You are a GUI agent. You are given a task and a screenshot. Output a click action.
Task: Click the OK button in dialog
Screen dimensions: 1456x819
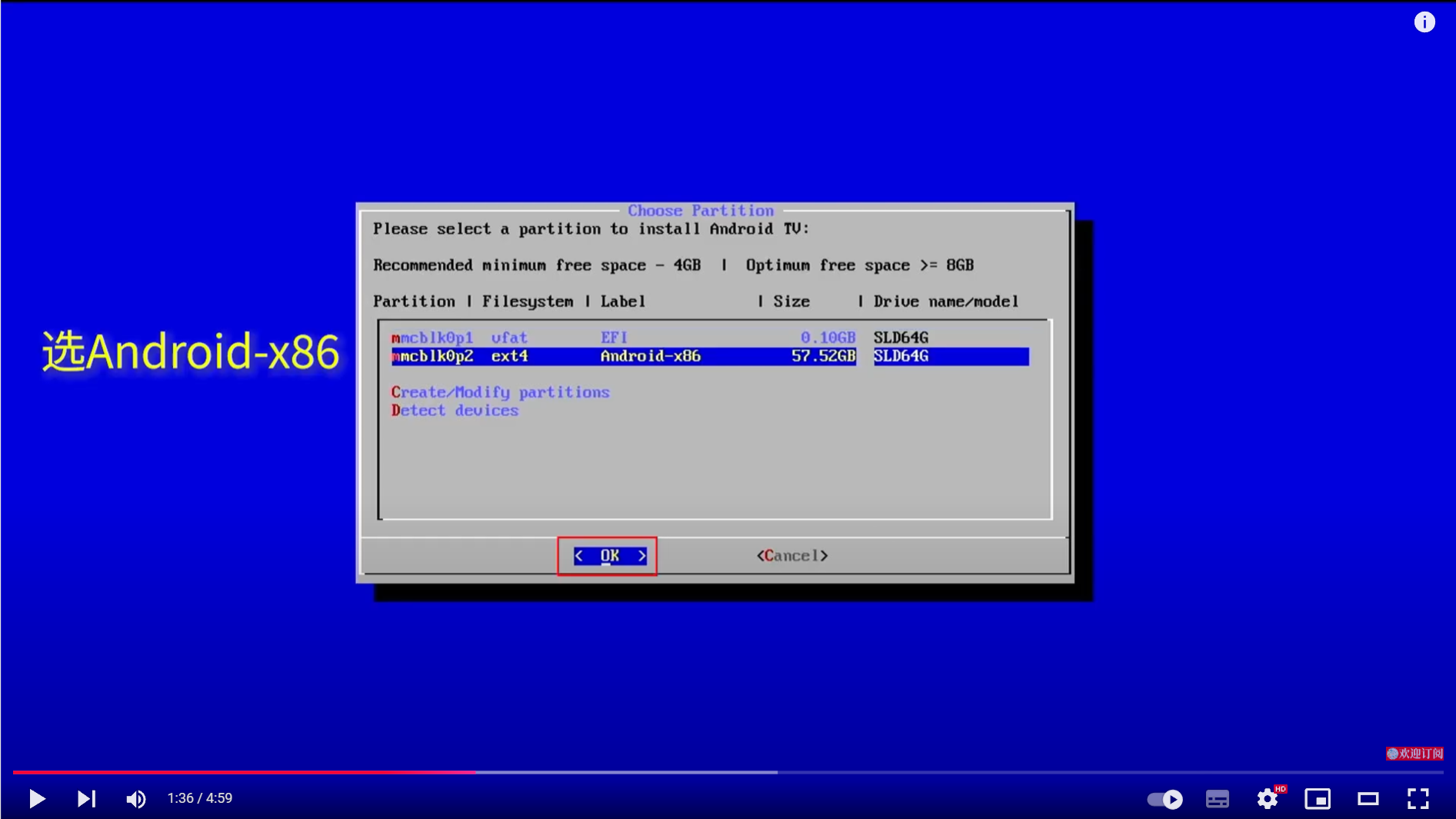610,555
